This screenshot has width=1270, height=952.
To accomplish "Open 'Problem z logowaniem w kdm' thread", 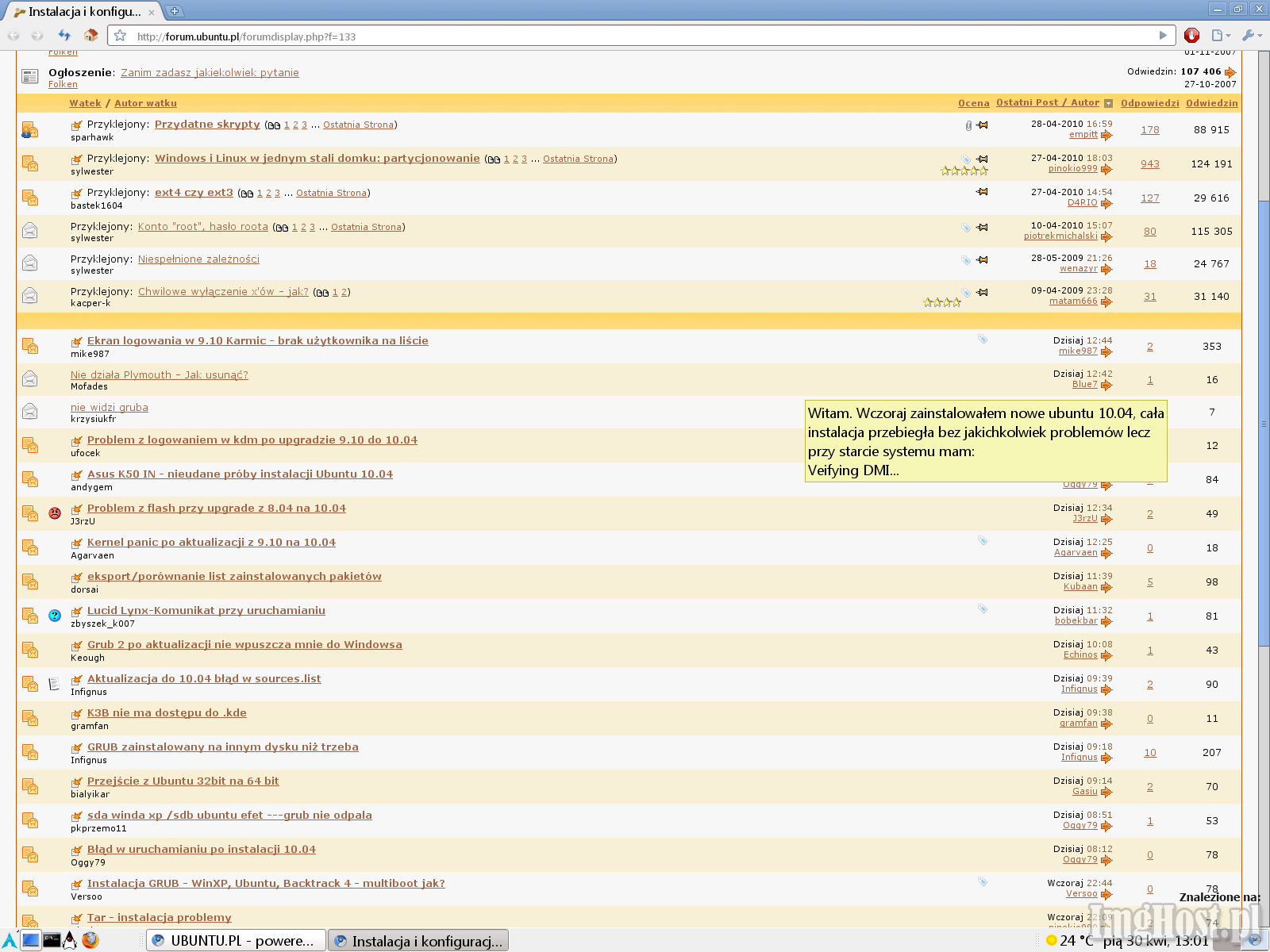I will pyautogui.click(x=252, y=440).
